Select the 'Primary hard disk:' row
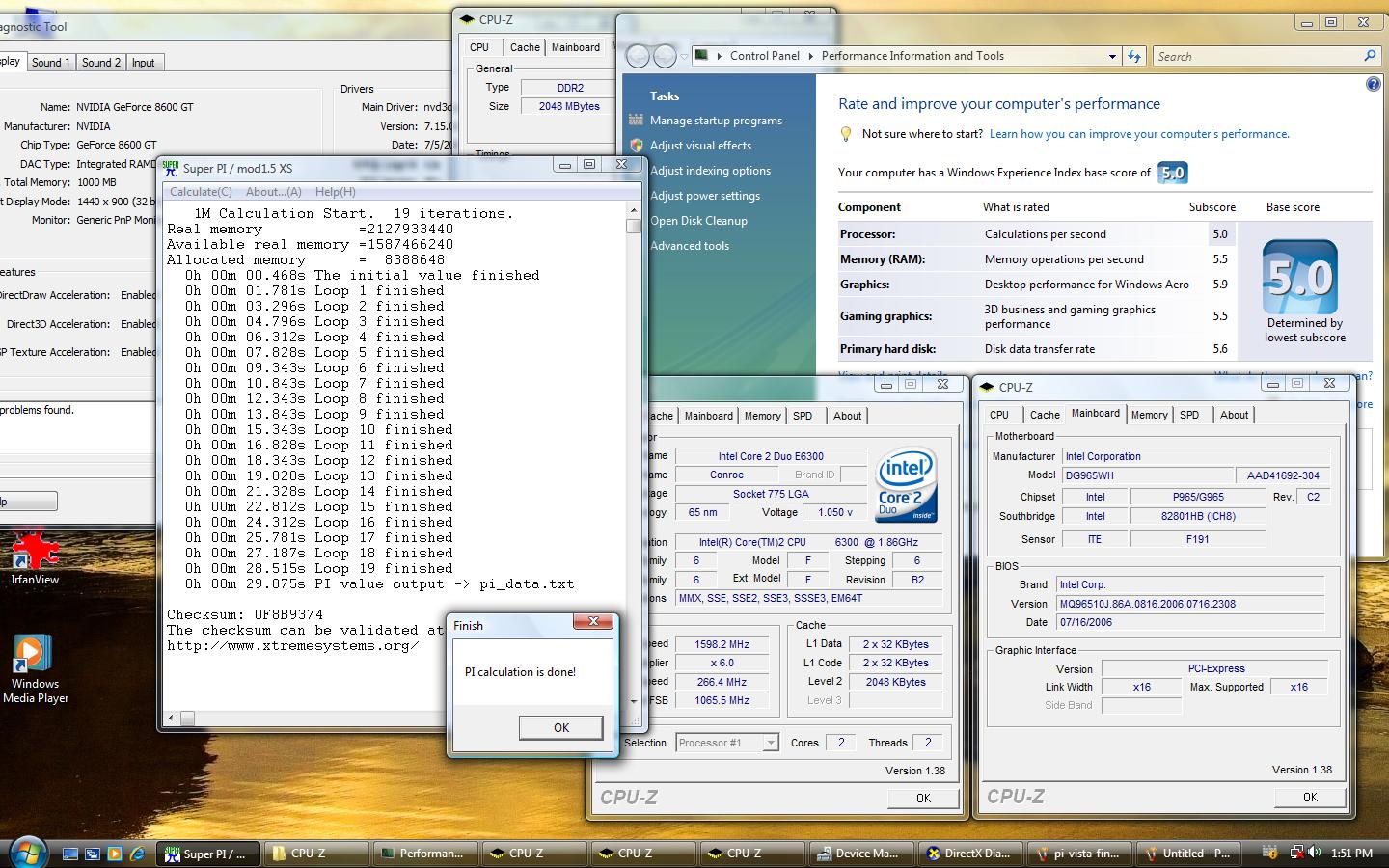Screen dimensions: 1389x868 (x=1037, y=349)
